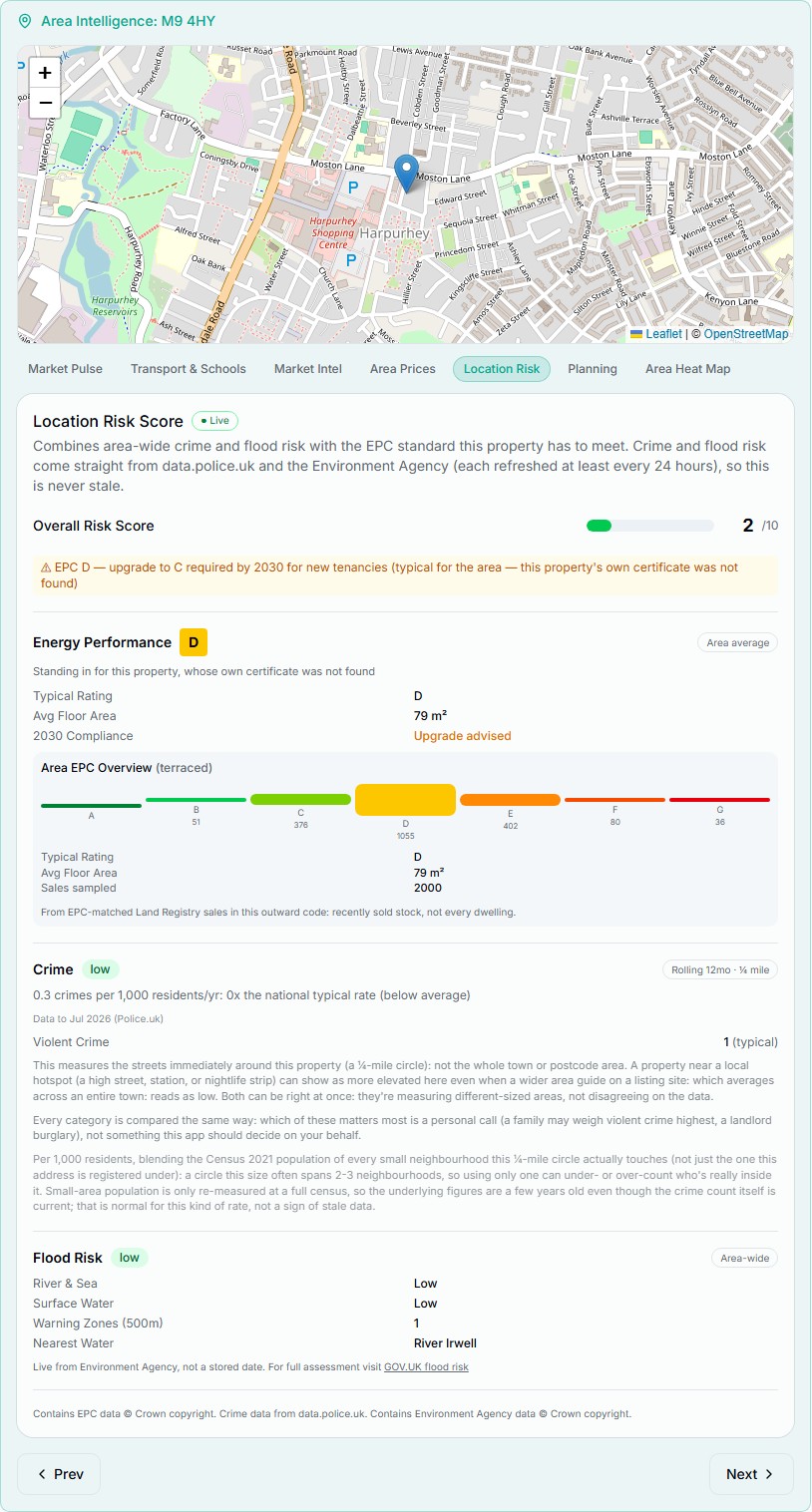Zoom in on the map
The image size is (812, 1512).
tap(45, 74)
